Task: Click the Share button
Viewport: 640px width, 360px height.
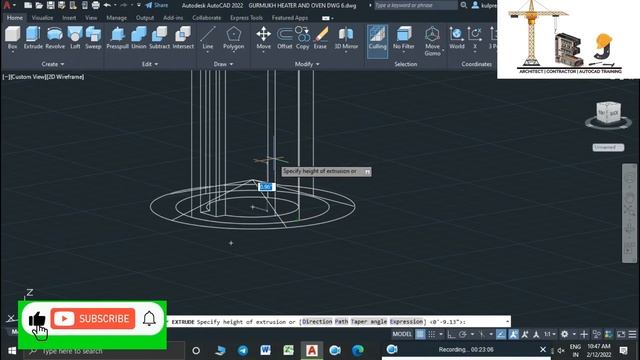Action: (x=157, y=5)
